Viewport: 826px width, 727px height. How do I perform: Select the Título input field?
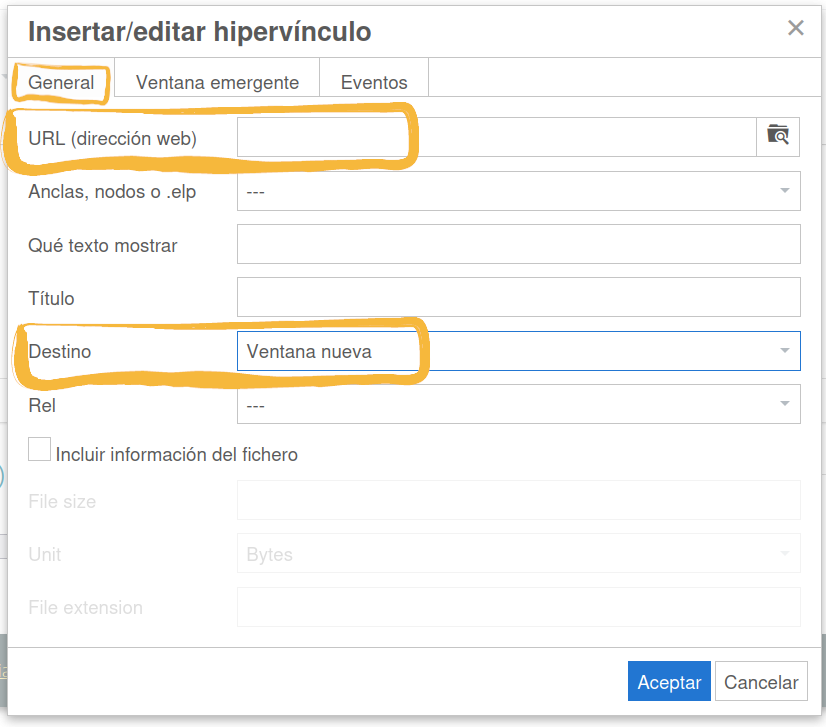coord(518,297)
